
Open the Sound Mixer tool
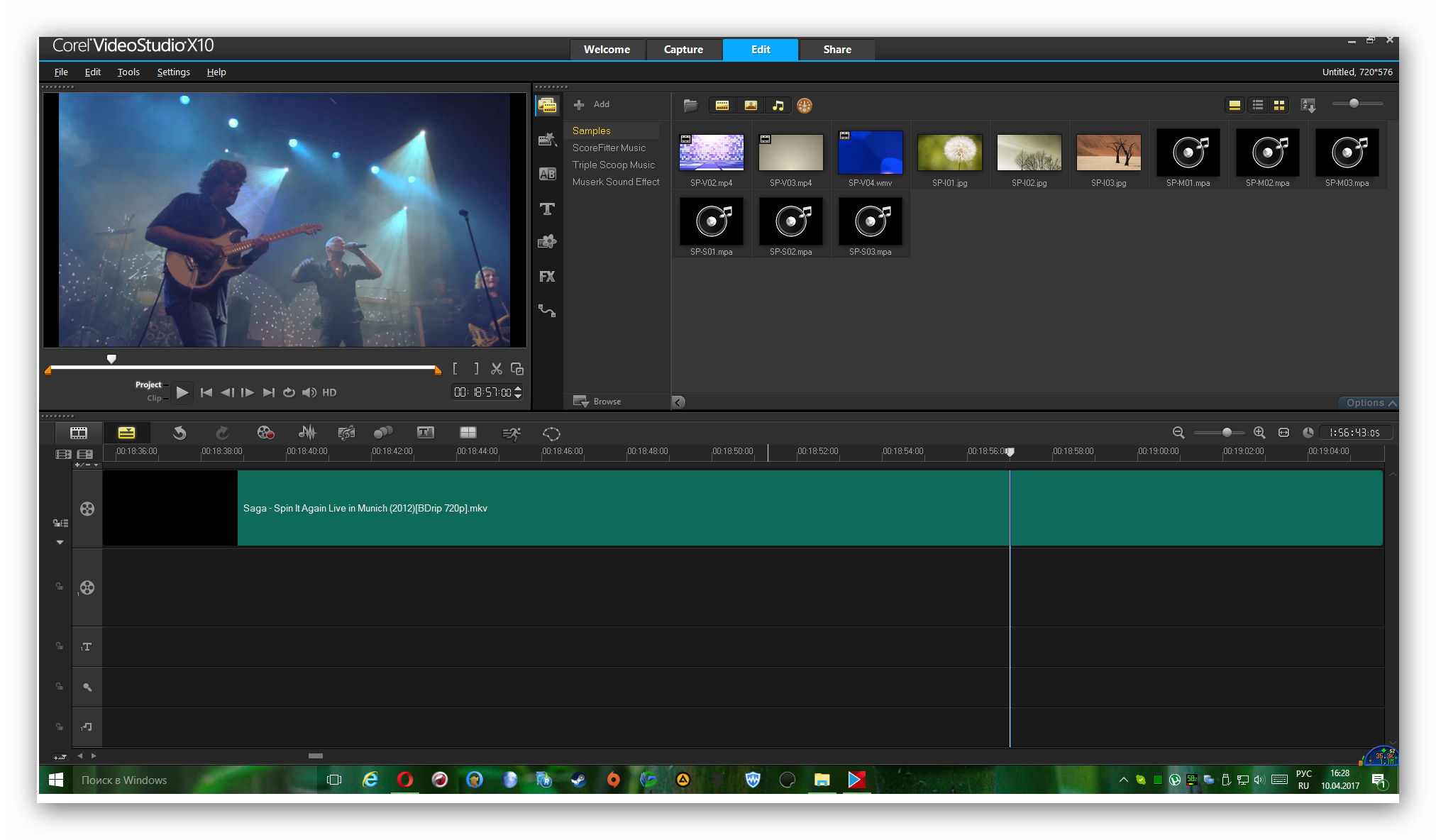307,433
